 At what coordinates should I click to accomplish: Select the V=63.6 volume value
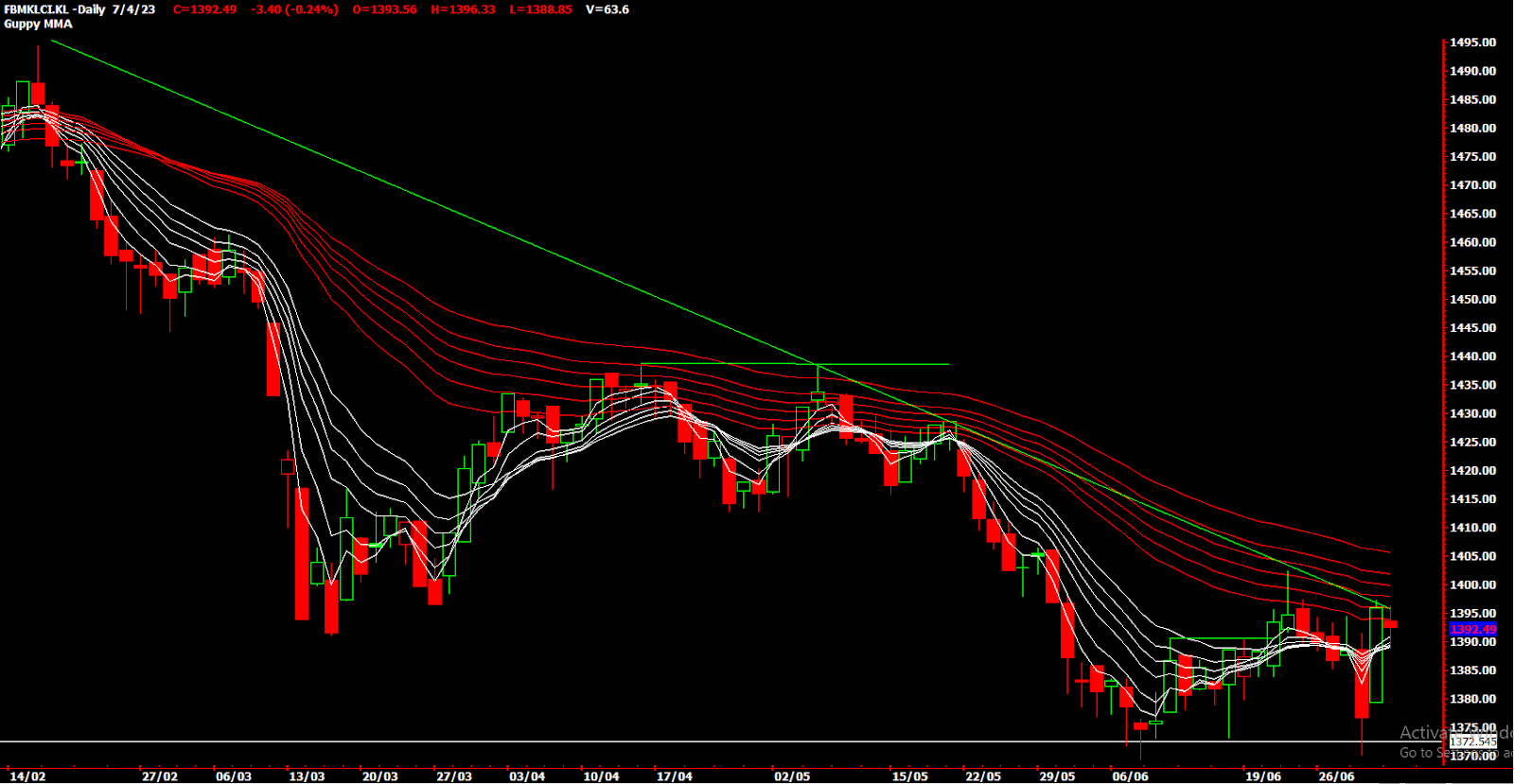click(607, 9)
